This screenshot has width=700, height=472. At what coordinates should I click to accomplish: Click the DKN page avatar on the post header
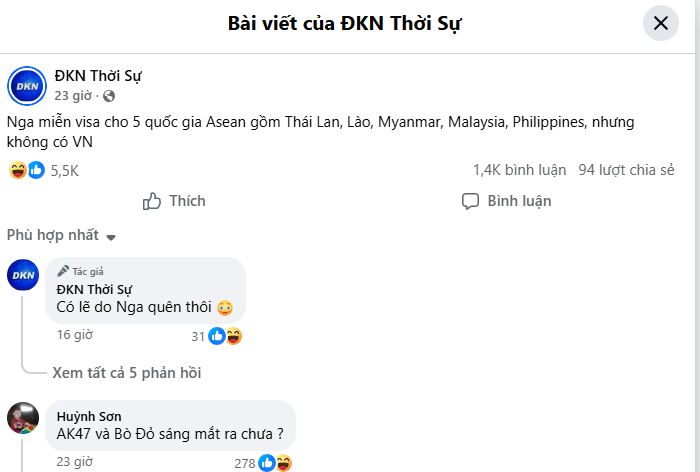coord(27,86)
